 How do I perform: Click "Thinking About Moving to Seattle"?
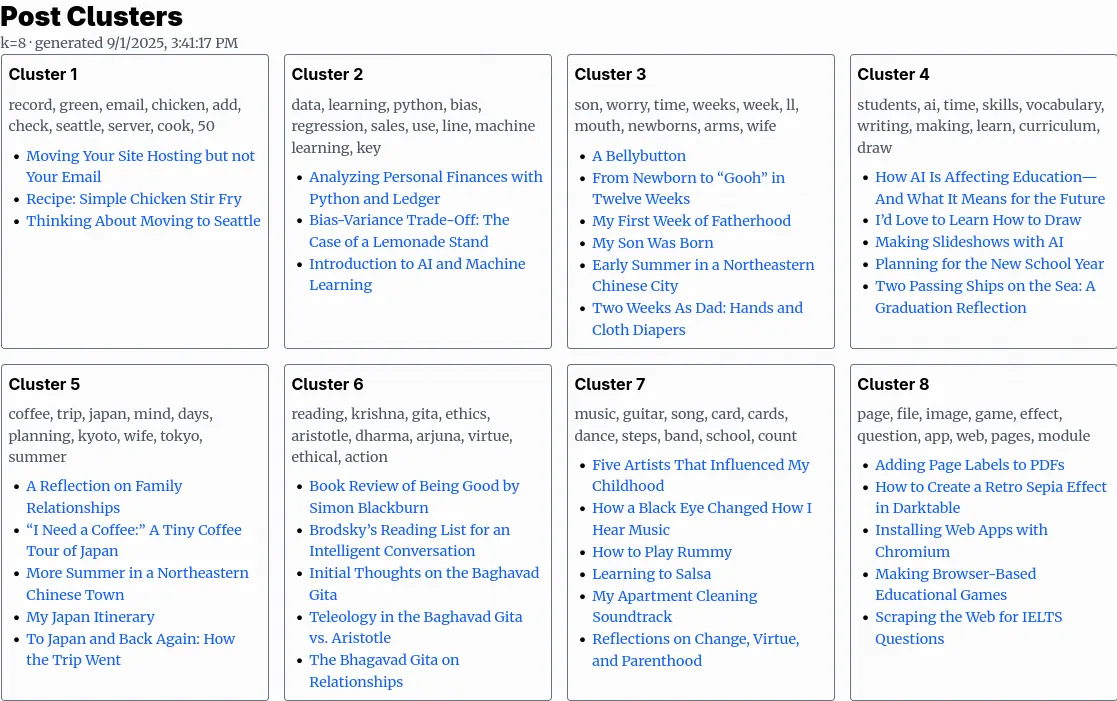pos(143,221)
